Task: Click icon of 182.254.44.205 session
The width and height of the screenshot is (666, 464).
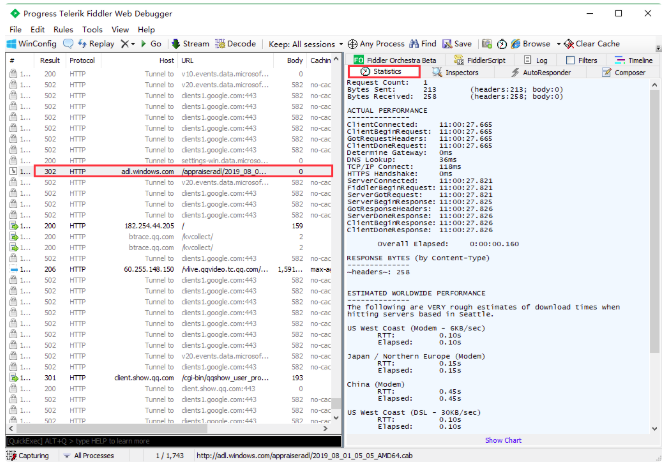Action: pos(14,226)
